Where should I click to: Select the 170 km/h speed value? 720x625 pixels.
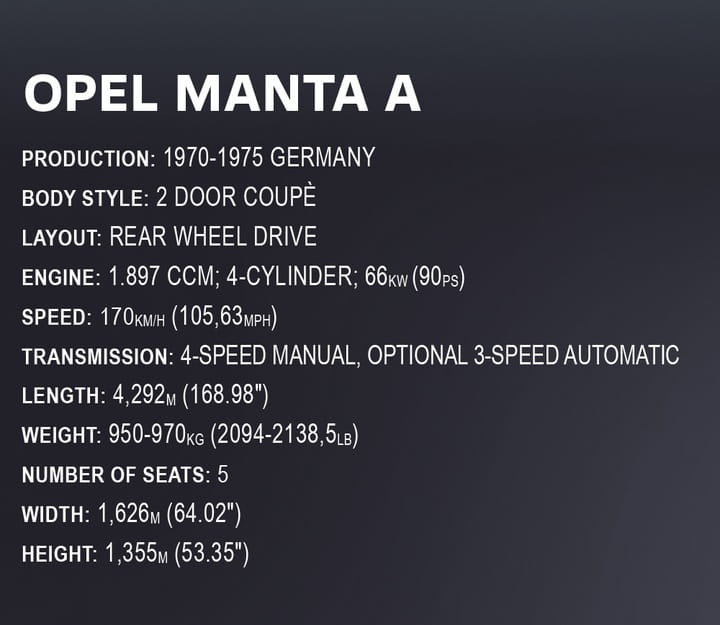click(133, 318)
